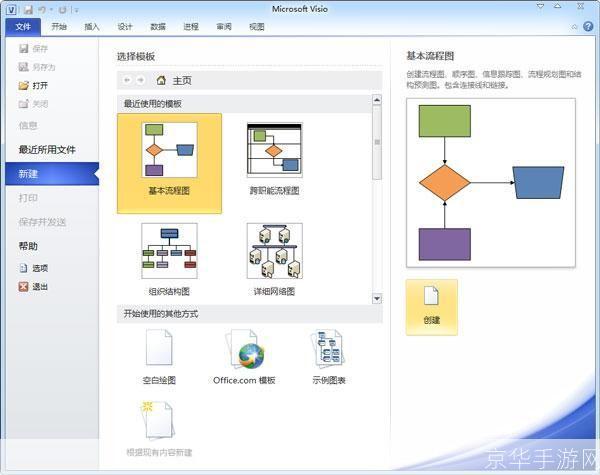Pick the 组织结构图 template icon

point(169,250)
